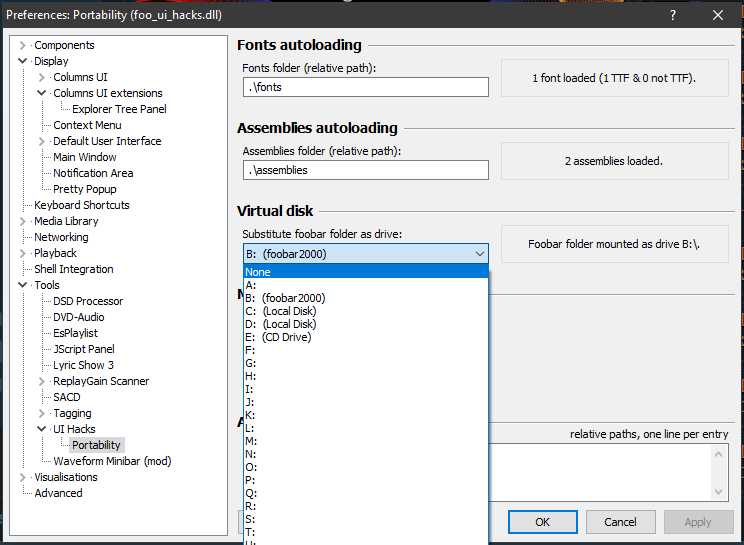The height and width of the screenshot is (545, 744).
Task: Expand the ReplayGain Scanner node
Action: (x=41, y=381)
